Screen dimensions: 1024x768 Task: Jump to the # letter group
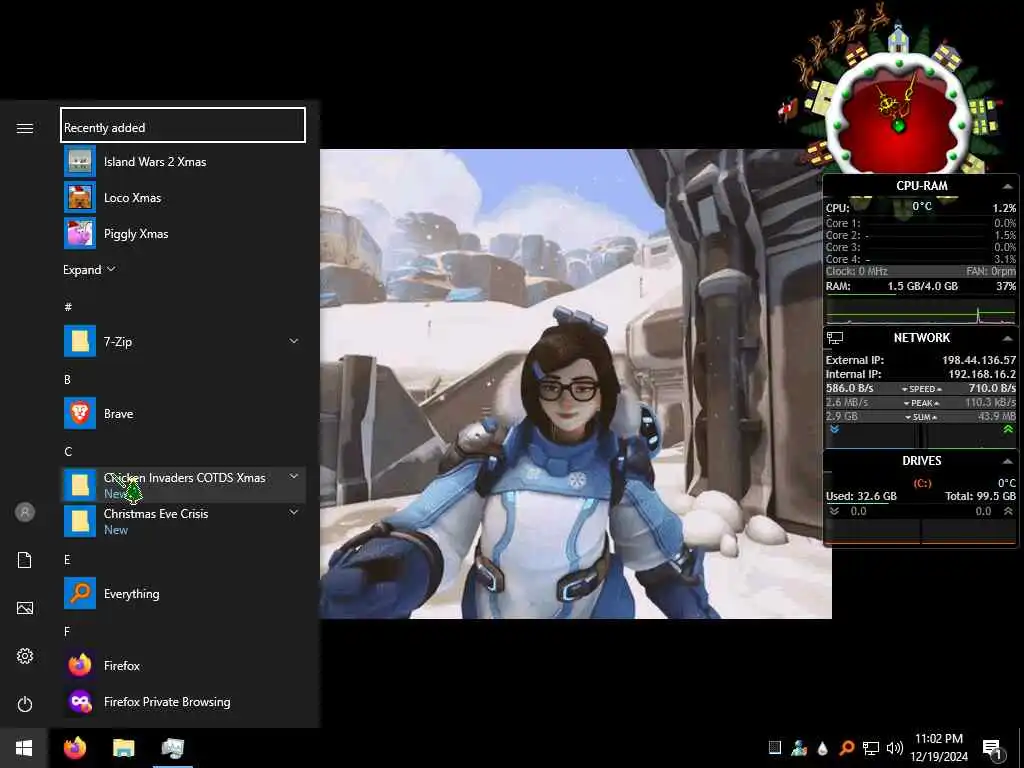pos(68,307)
